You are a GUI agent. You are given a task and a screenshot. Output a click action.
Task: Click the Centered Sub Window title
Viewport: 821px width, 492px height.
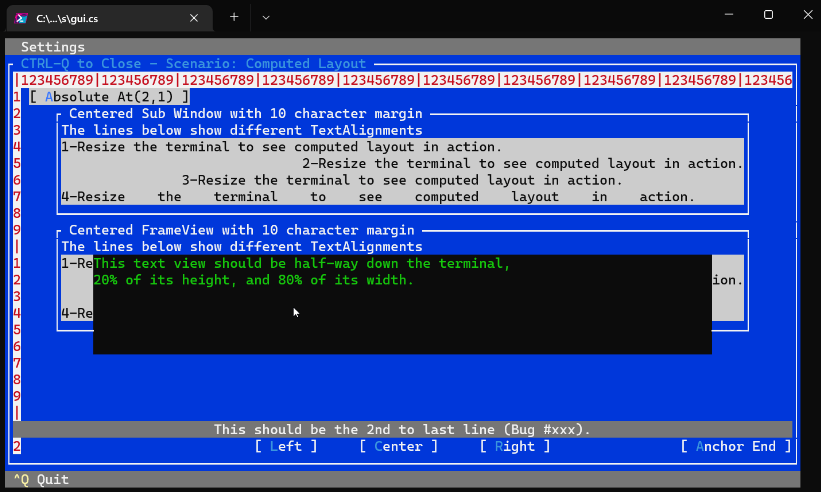pos(245,114)
